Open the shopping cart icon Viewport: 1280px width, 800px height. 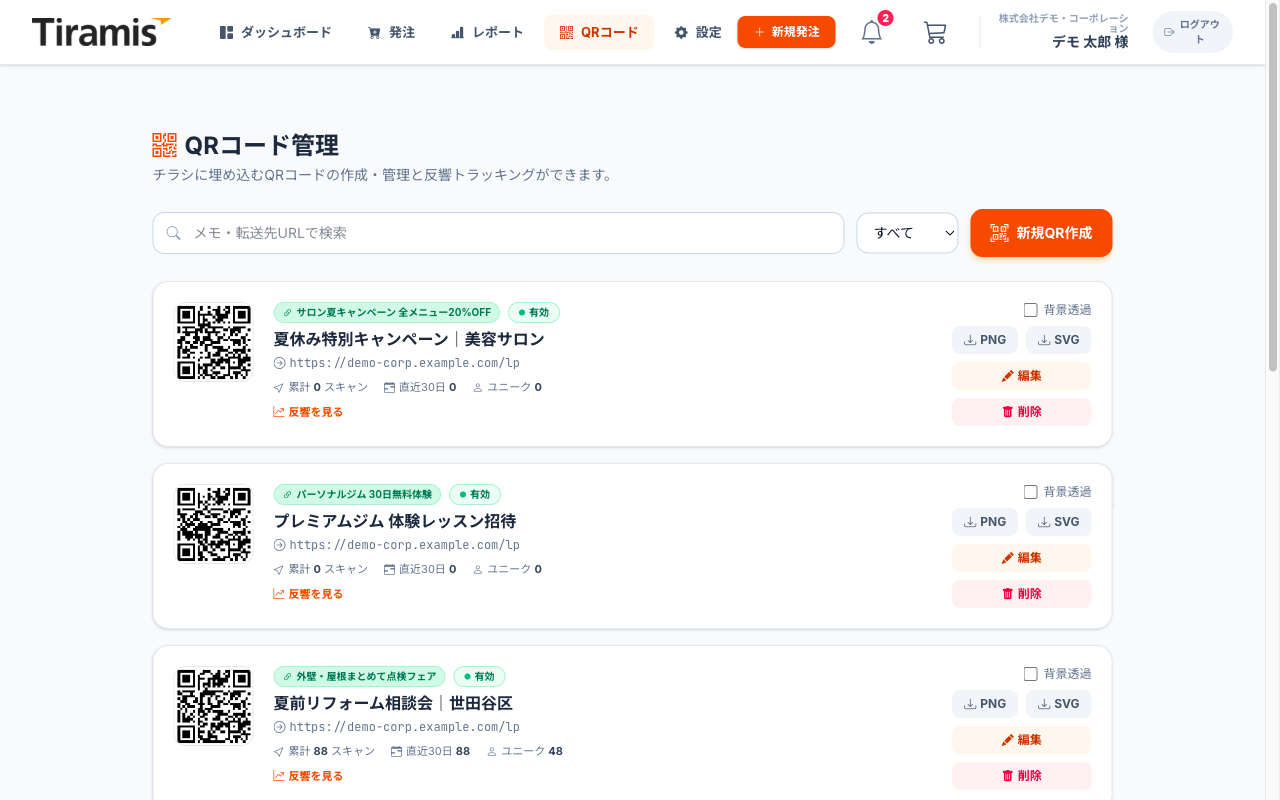click(x=935, y=32)
